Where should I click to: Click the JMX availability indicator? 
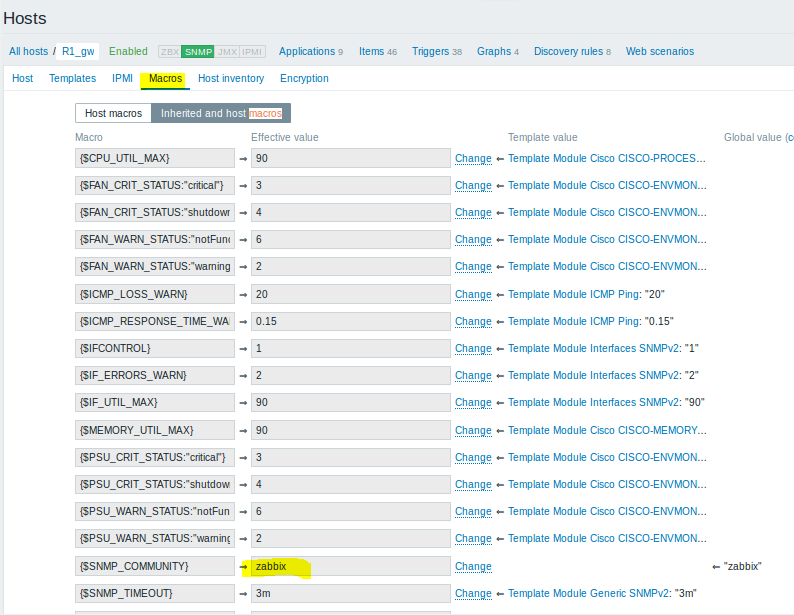click(227, 52)
